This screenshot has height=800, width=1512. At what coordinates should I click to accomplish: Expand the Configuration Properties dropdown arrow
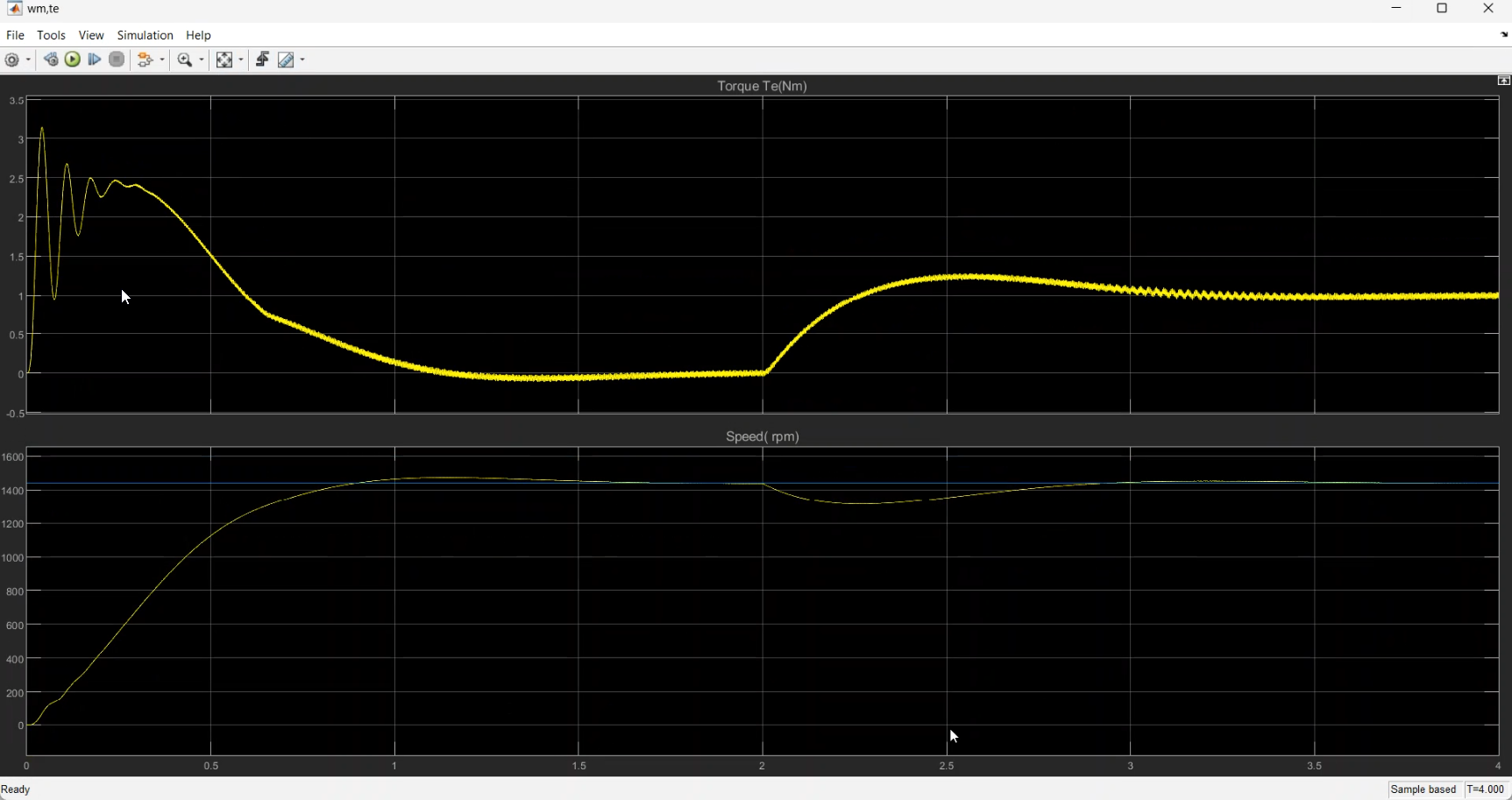(x=29, y=60)
